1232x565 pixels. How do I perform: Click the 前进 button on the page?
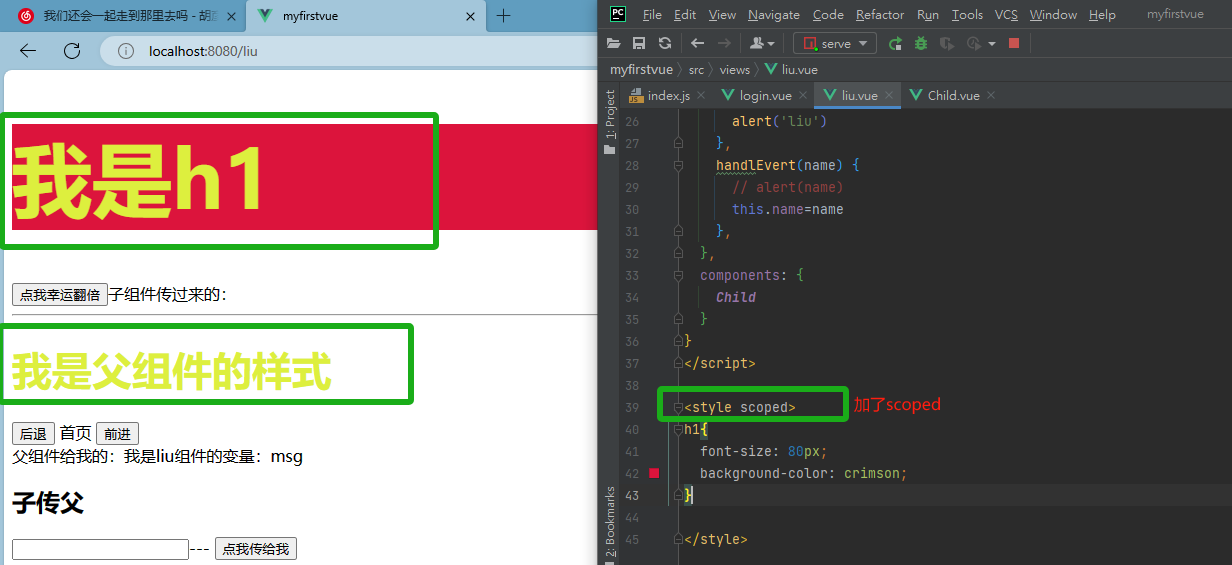[117, 434]
